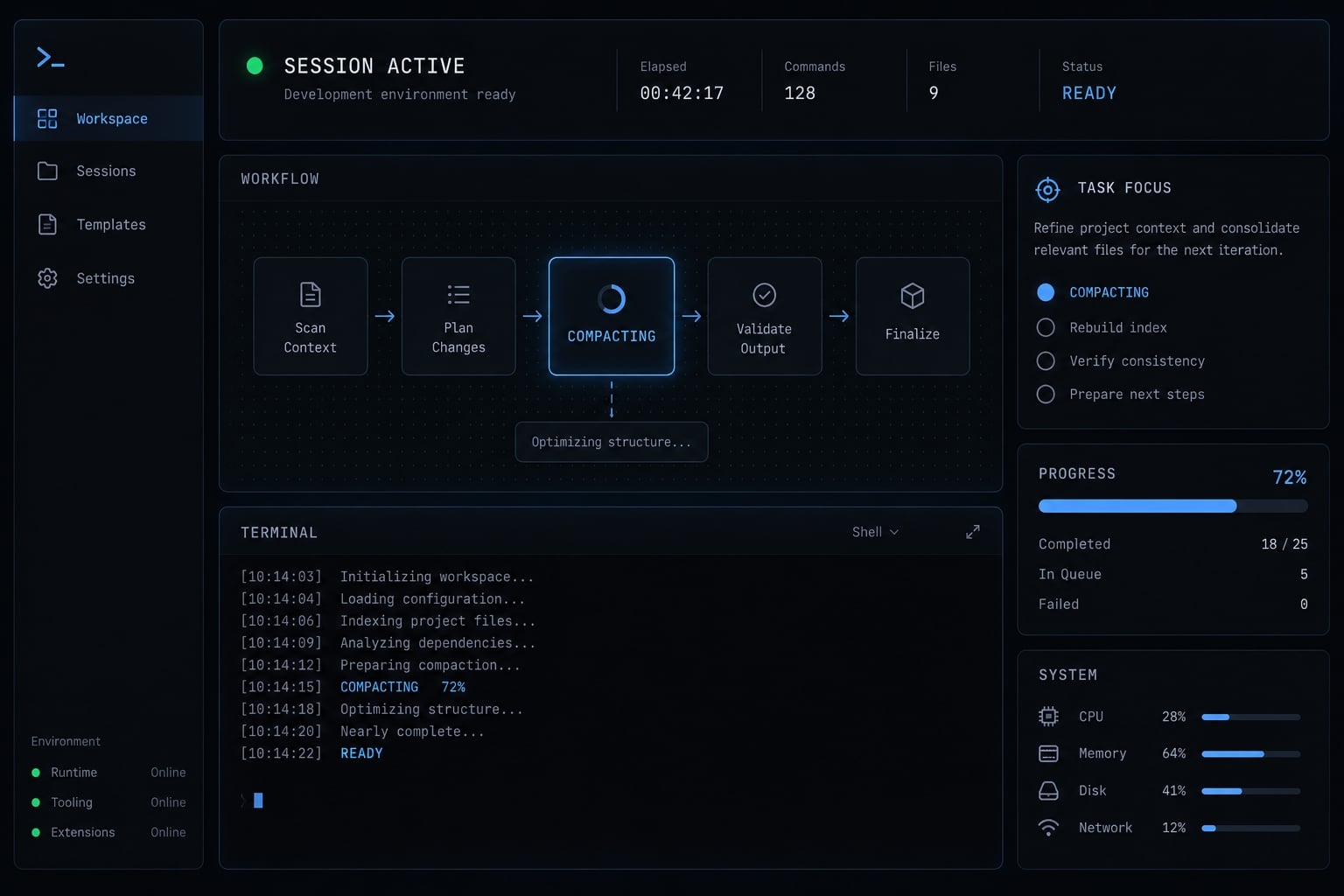Click the Completed 18 / 25 value
The image size is (1344, 896).
(x=1284, y=544)
